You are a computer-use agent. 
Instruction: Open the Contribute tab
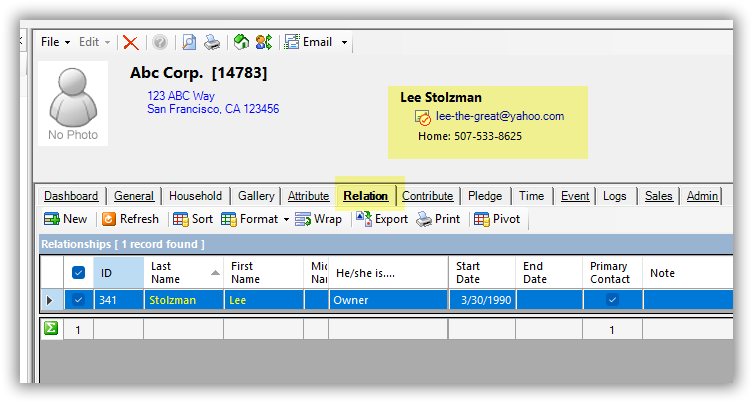[x=427, y=196]
